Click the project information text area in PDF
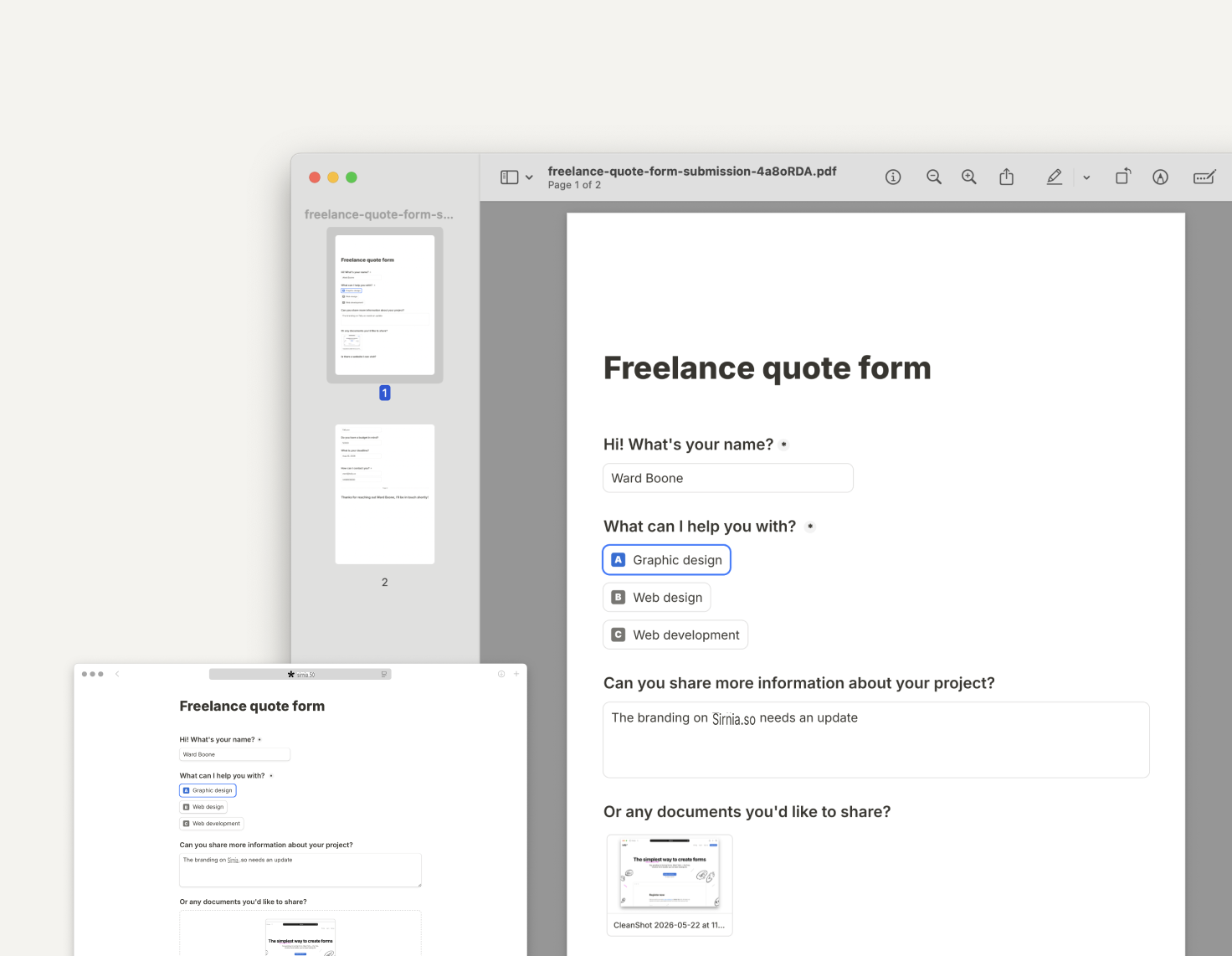 point(876,740)
